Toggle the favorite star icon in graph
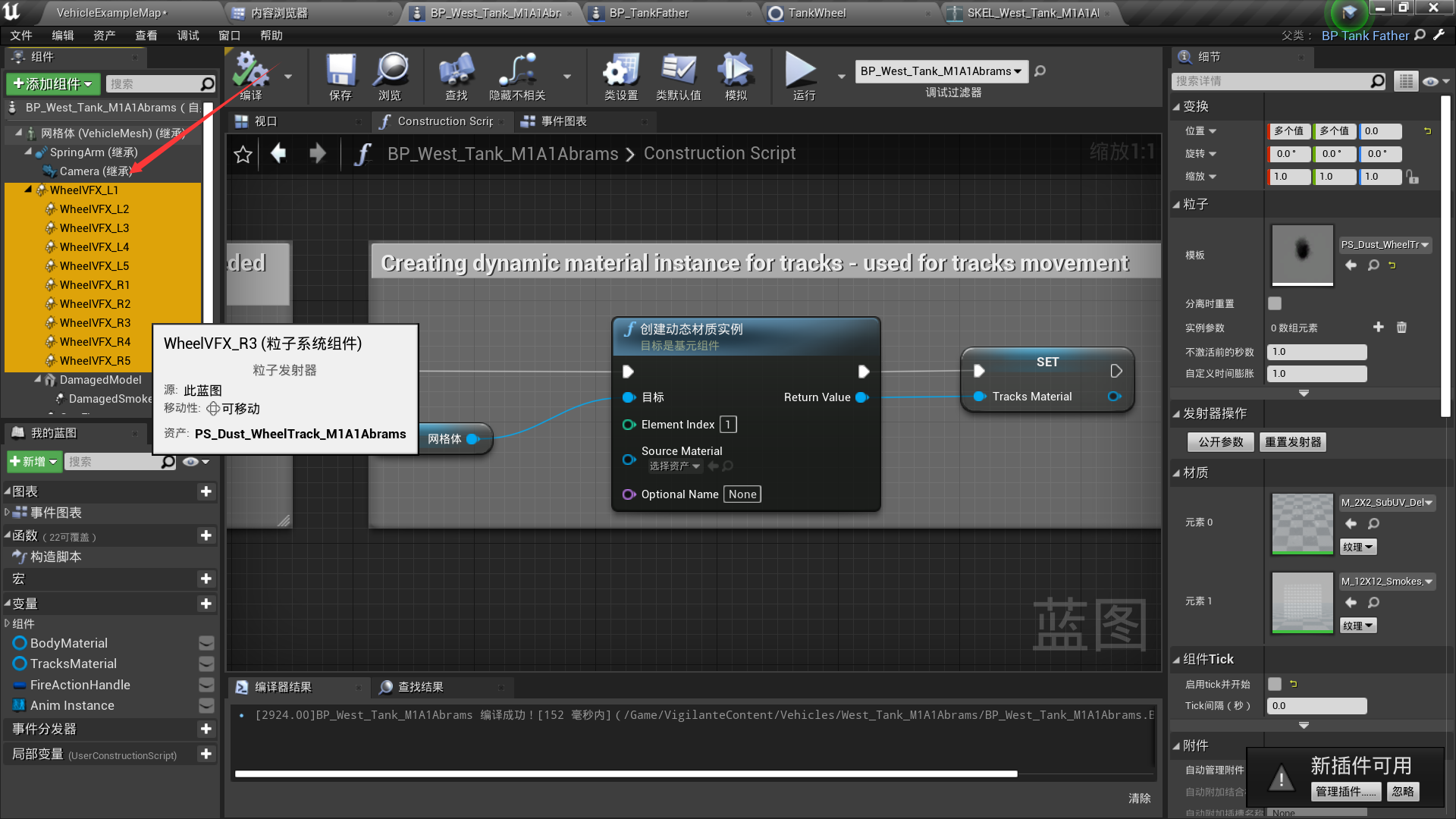This screenshot has width=1456, height=819. (243, 155)
